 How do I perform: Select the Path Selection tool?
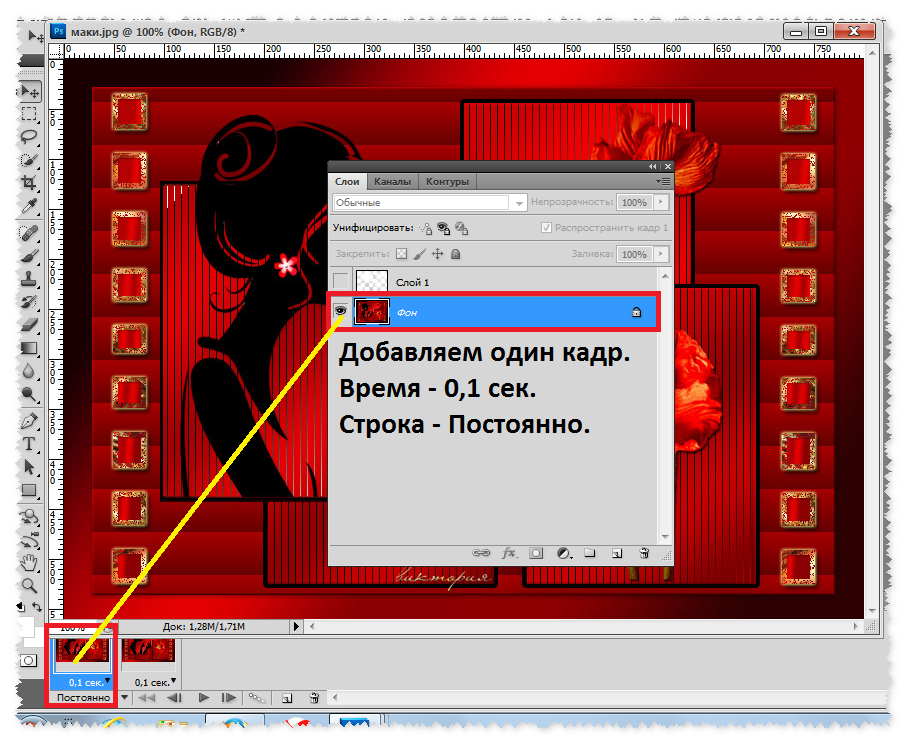coord(29,467)
